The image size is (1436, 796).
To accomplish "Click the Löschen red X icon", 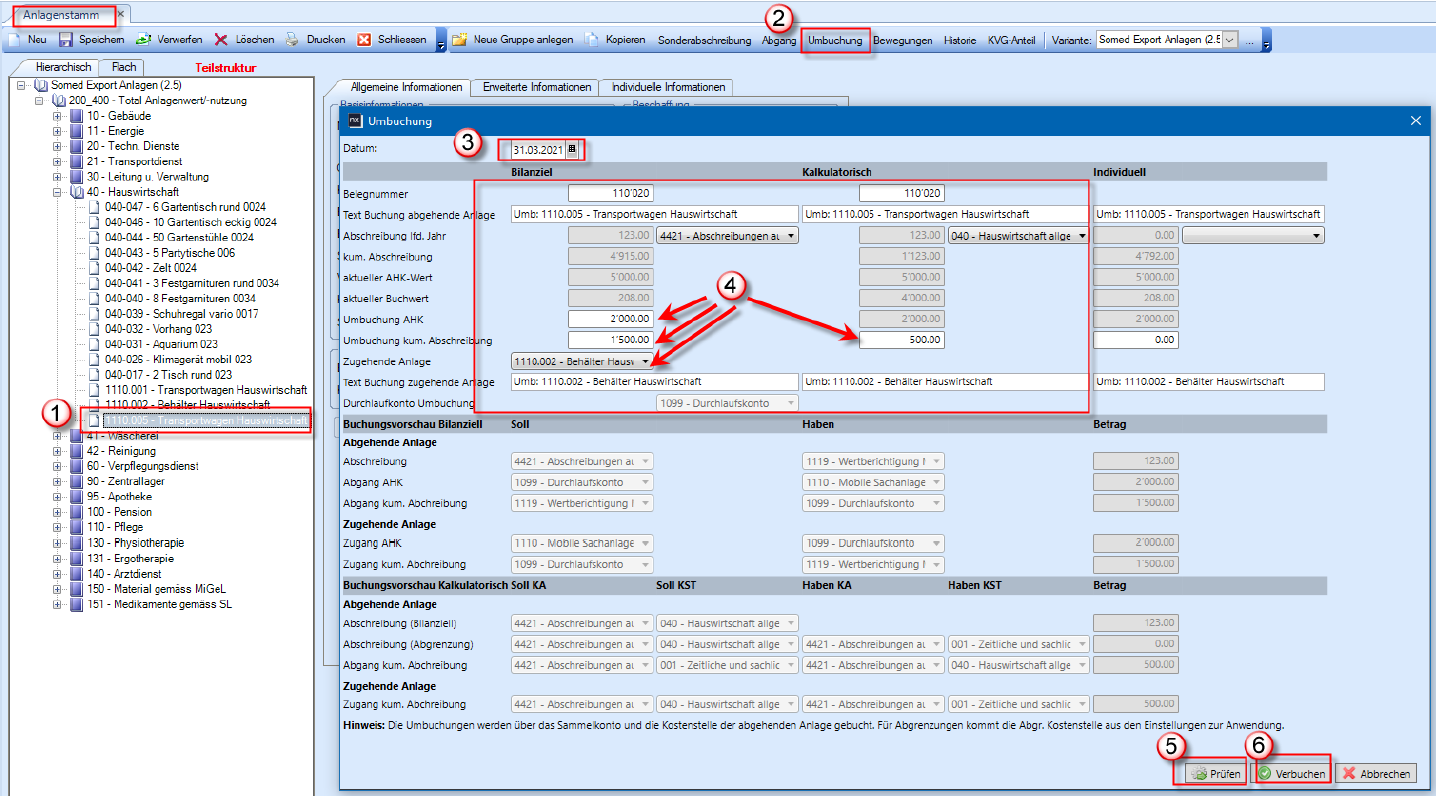I will pos(221,40).
